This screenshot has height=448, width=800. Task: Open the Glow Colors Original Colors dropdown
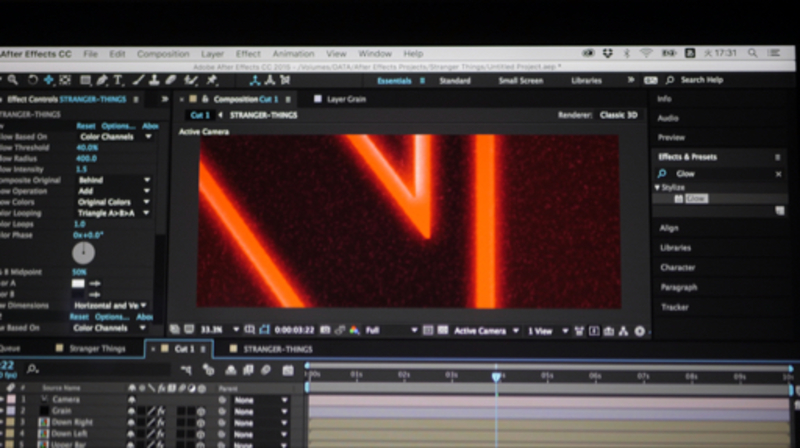[113, 202]
